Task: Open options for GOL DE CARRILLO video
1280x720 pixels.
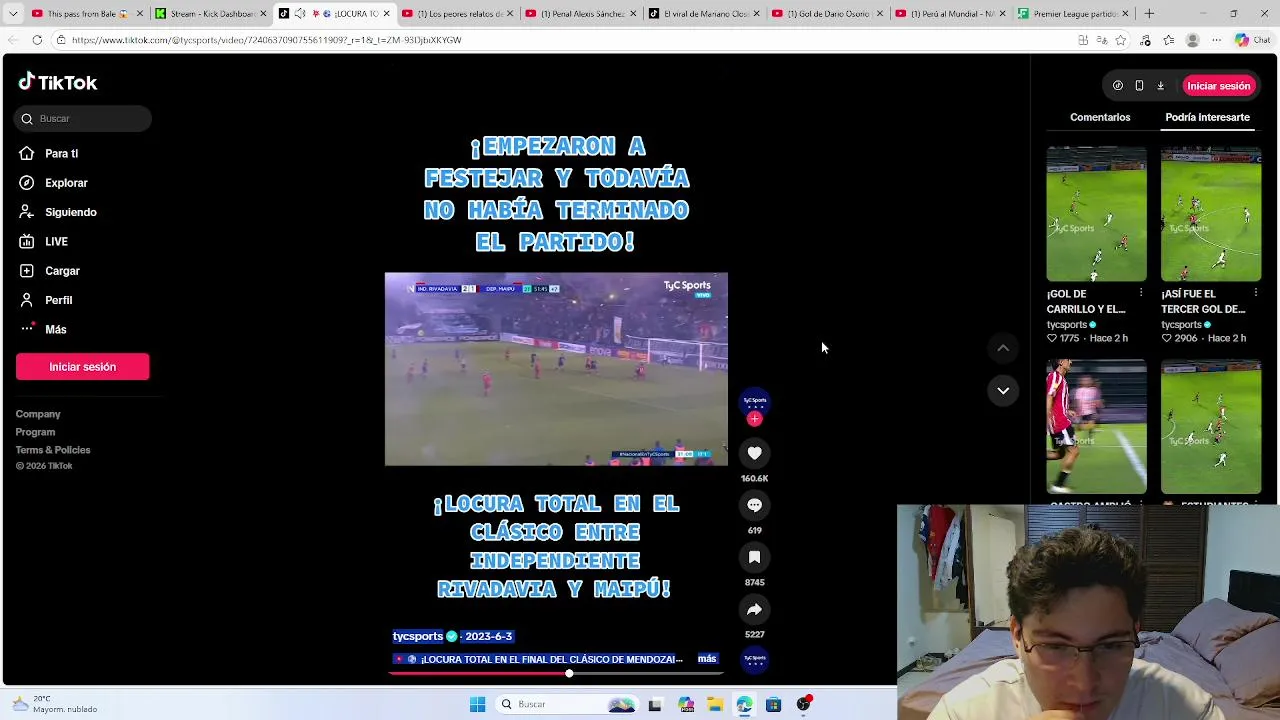Action: click(1141, 293)
